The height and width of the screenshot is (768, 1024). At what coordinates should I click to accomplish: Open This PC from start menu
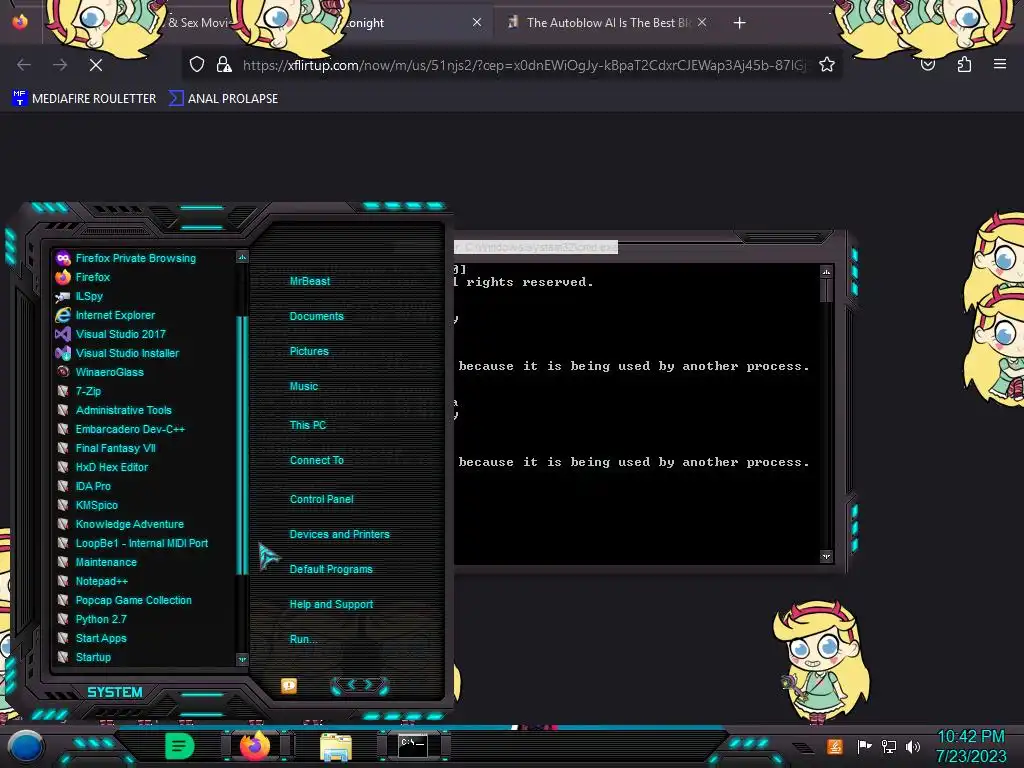308,424
